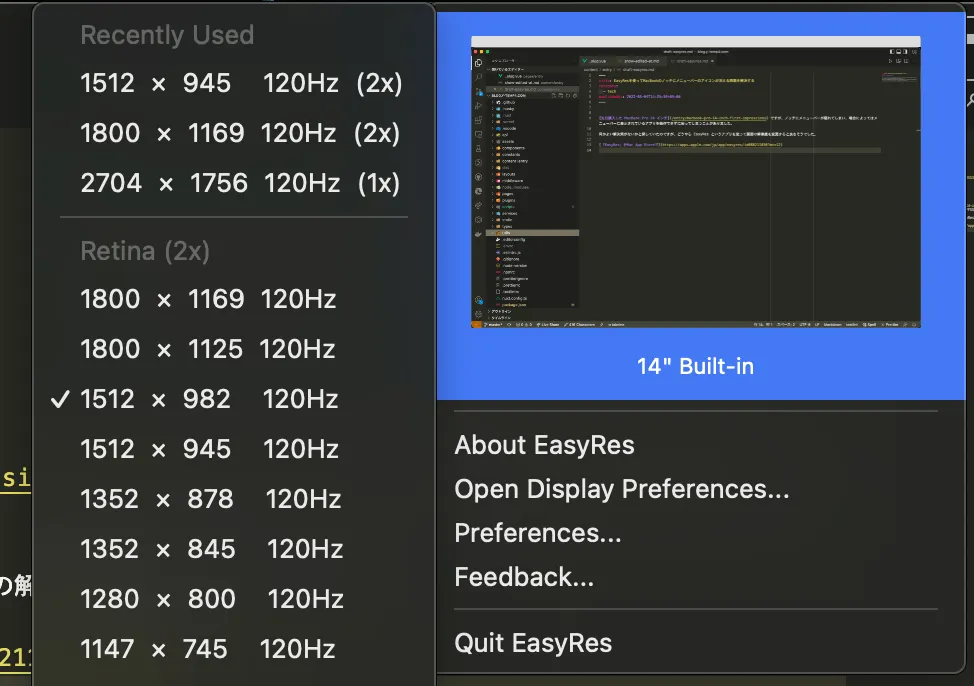Quit EasyRes from the menu
This screenshot has width=974, height=686.
point(533,643)
